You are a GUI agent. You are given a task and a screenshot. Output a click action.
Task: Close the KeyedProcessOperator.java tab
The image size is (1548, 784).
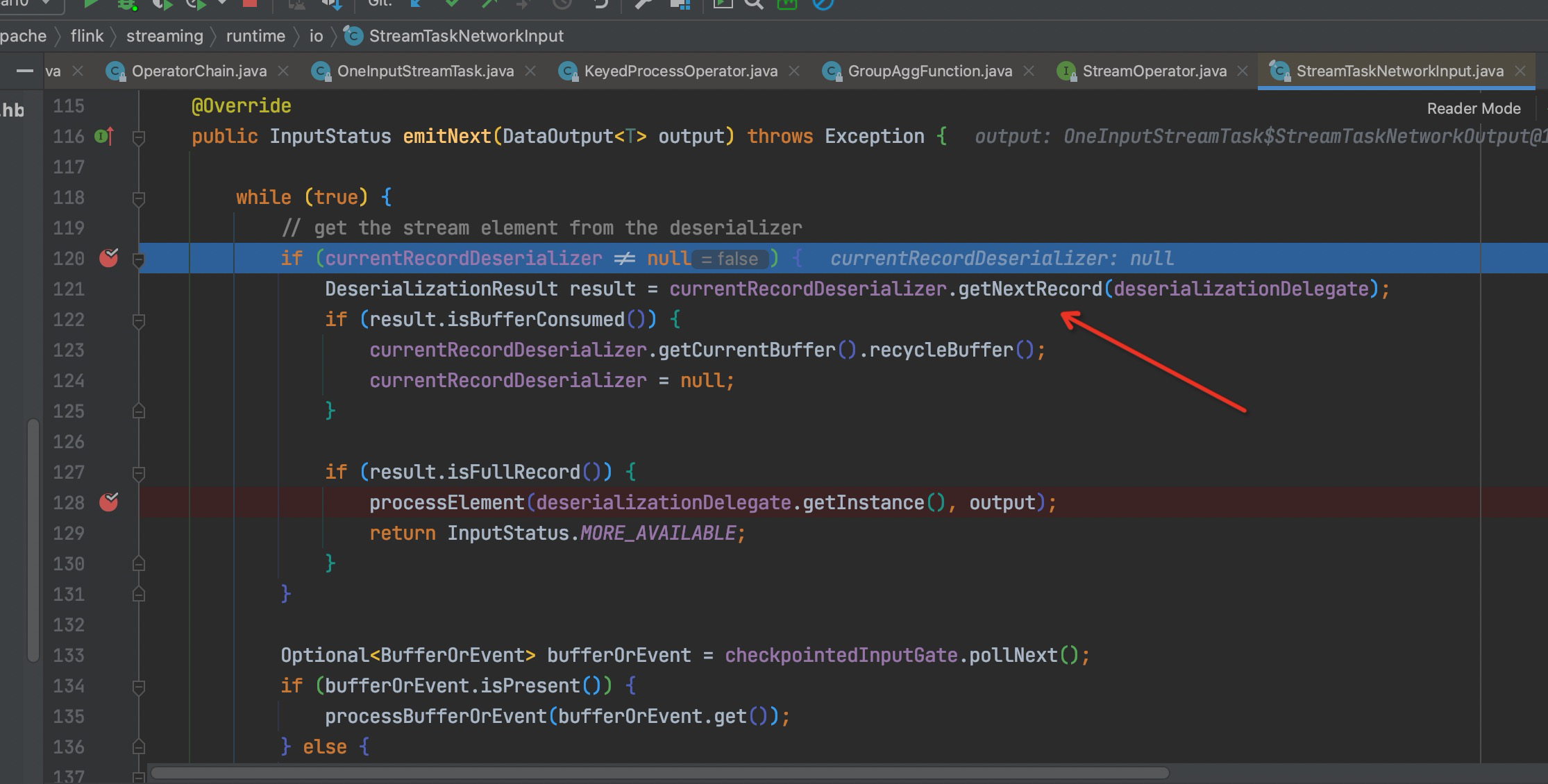(795, 71)
